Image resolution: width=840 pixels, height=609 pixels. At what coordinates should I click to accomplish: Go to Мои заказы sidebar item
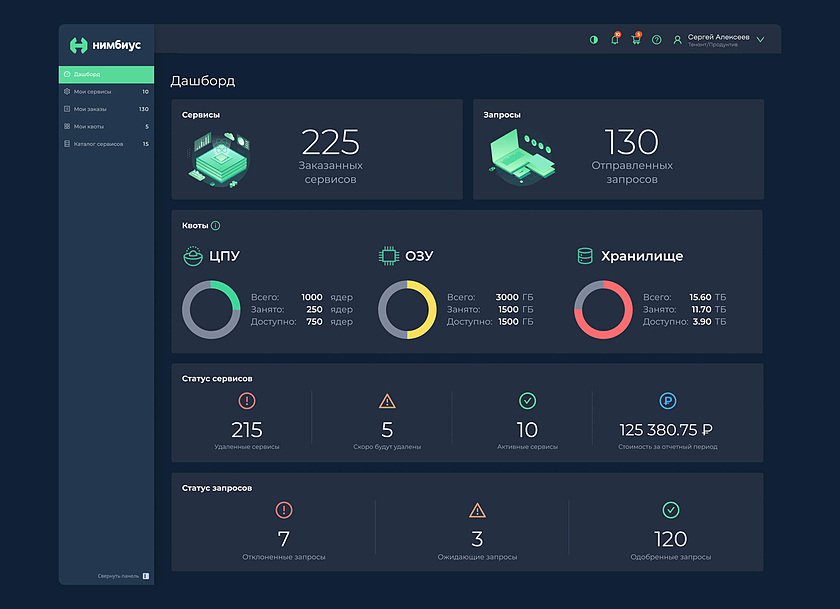(x=105, y=109)
